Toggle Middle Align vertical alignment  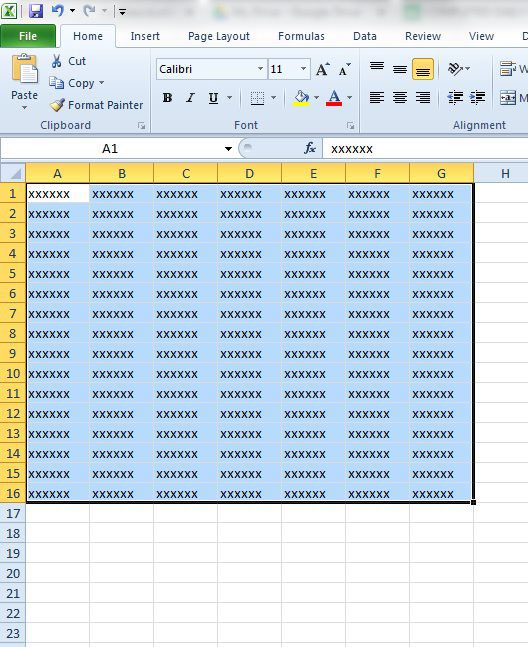click(400, 68)
